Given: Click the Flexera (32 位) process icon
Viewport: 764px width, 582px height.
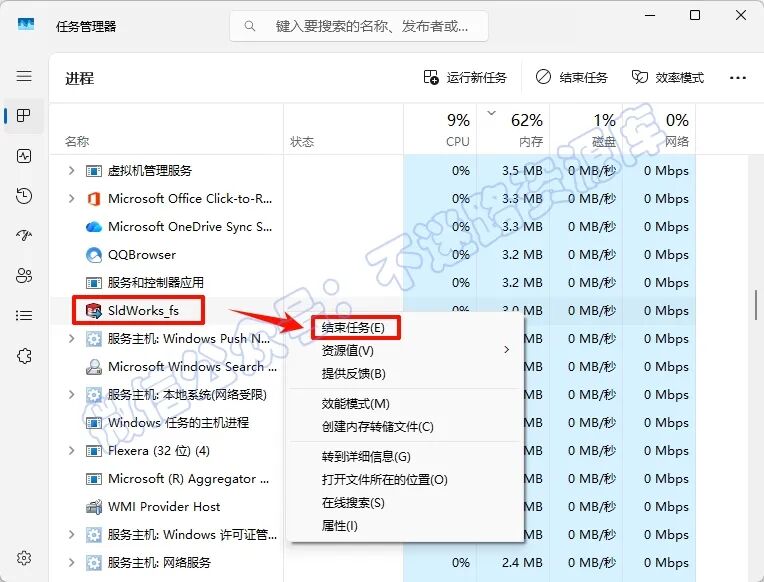Looking at the screenshot, I should [x=94, y=451].
